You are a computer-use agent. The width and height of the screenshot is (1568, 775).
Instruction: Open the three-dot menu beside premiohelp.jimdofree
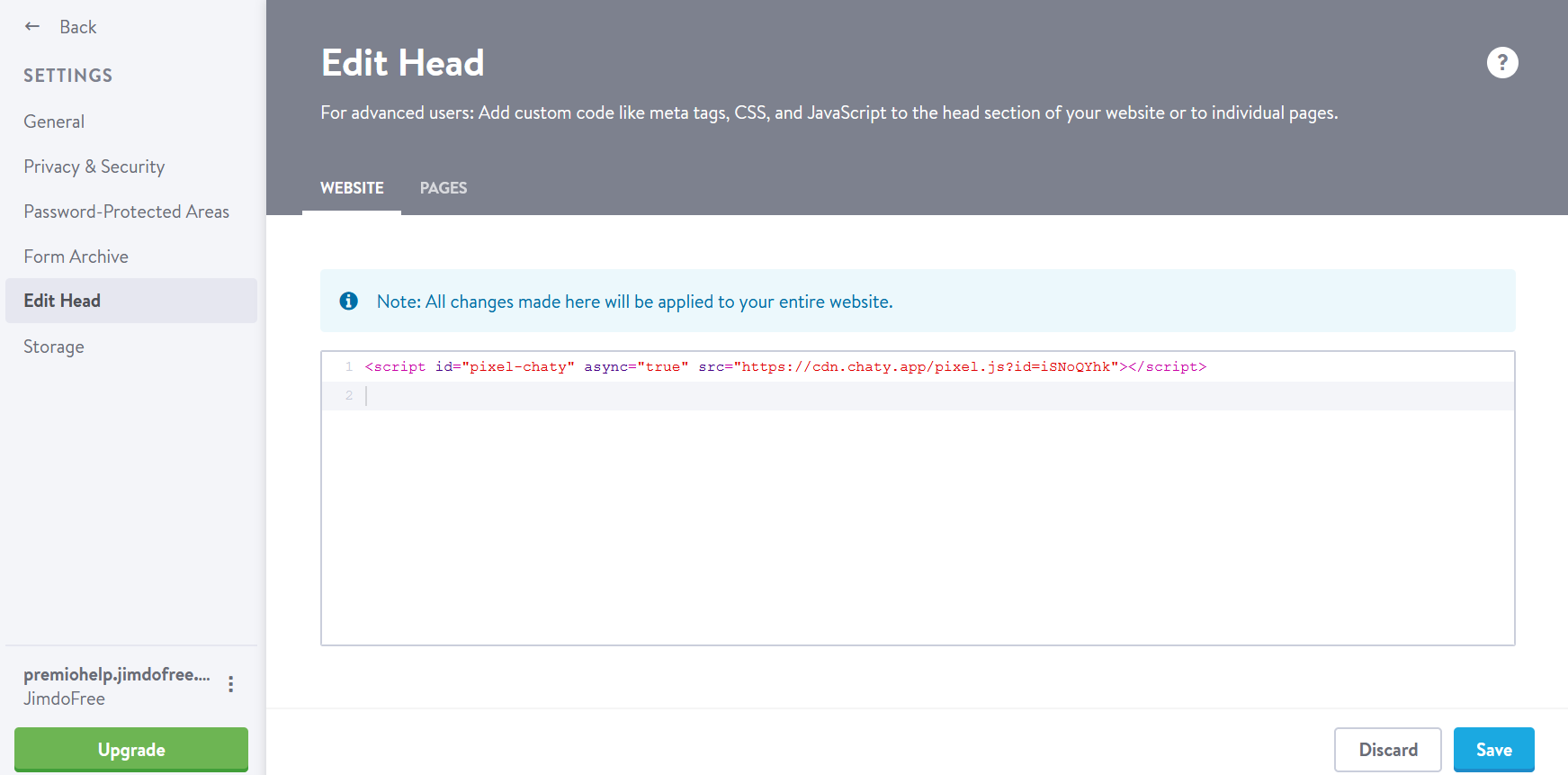coord(231,684)
